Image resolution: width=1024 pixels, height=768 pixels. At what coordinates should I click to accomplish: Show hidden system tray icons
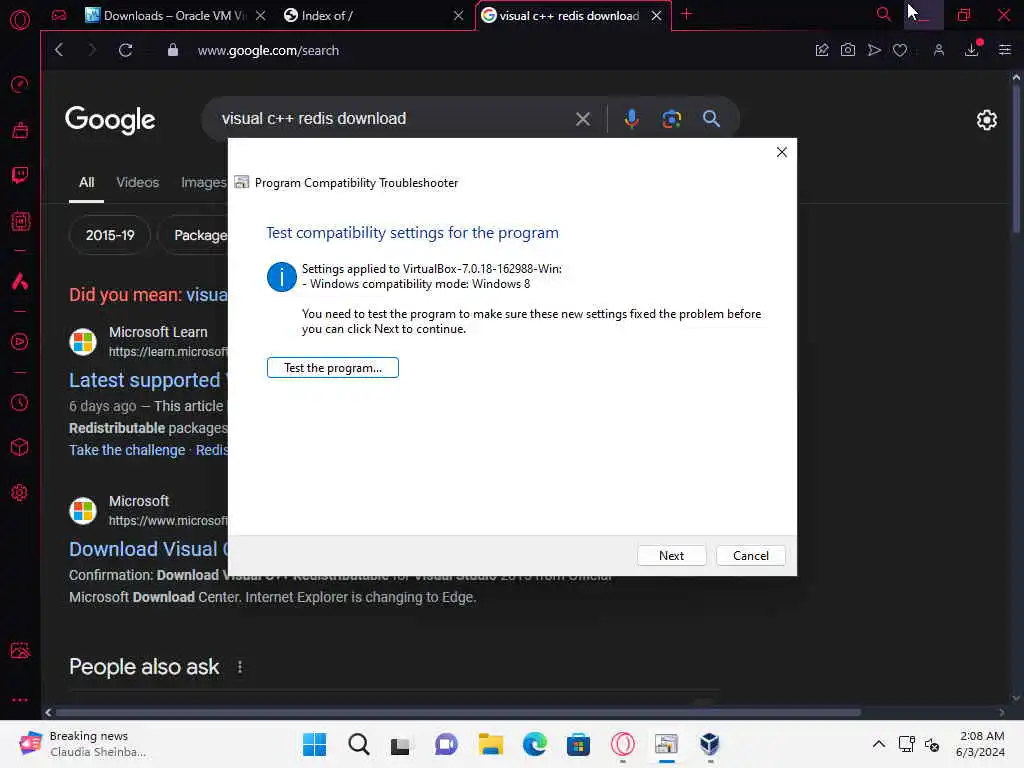click(x=879, y=744)
